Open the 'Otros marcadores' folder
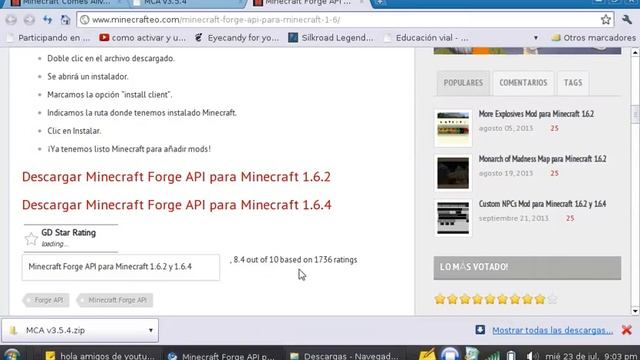Screen dimensions: 640x360 click(x=594, y=38)
